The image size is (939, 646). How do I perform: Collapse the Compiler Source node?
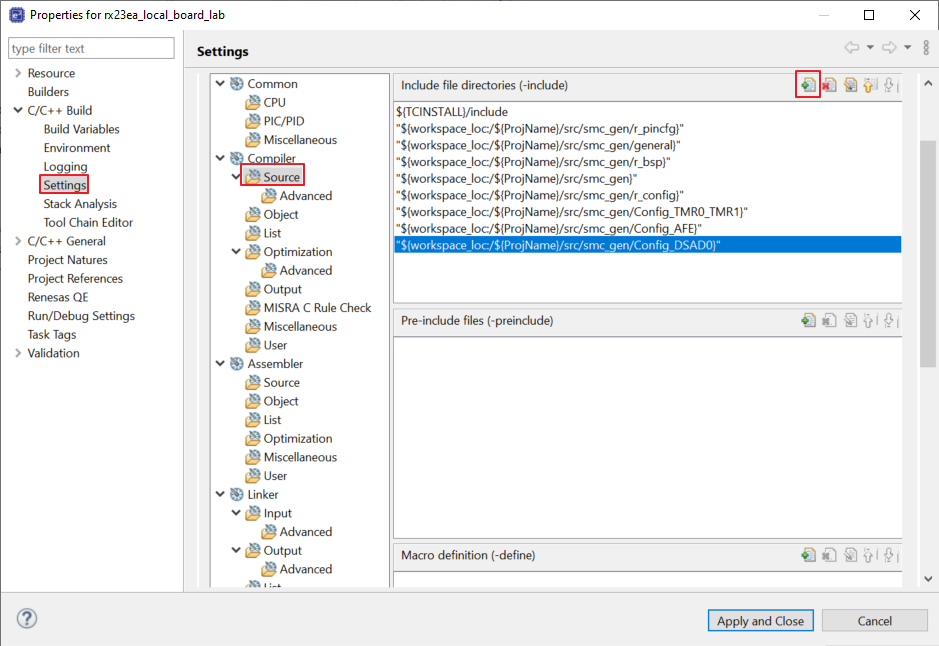click(x=236, y=177)
